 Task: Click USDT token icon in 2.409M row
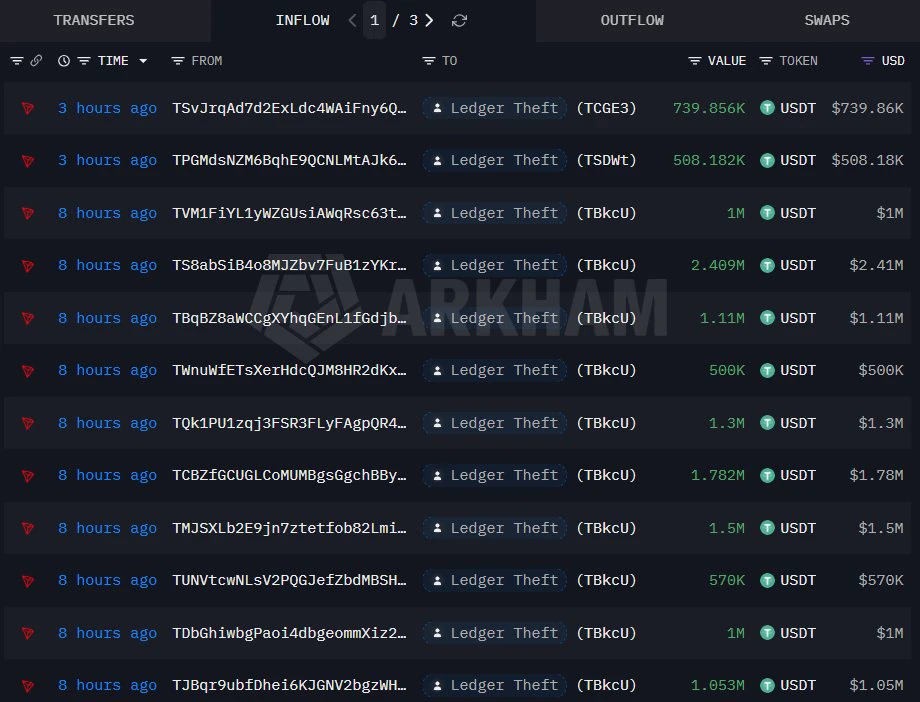click(767, 265)
